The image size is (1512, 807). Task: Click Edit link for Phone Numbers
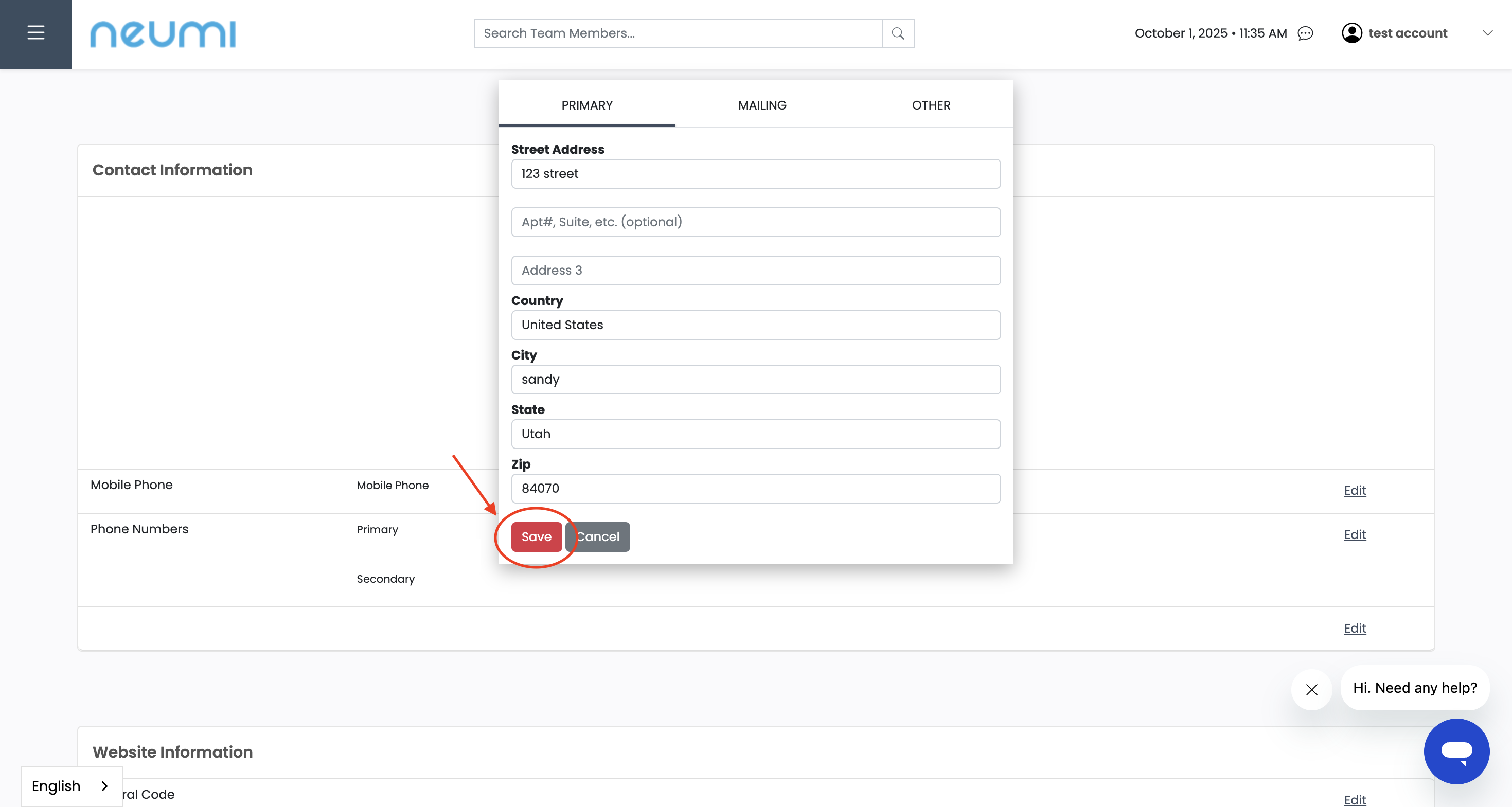(1354, 535)
